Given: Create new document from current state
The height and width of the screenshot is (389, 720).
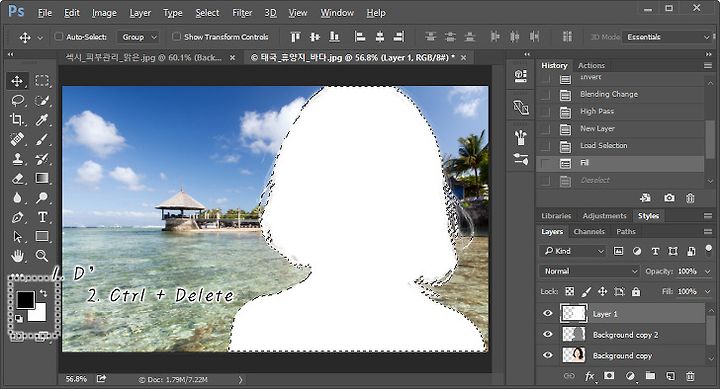Looking at the screenshot, I should [646, 198].
